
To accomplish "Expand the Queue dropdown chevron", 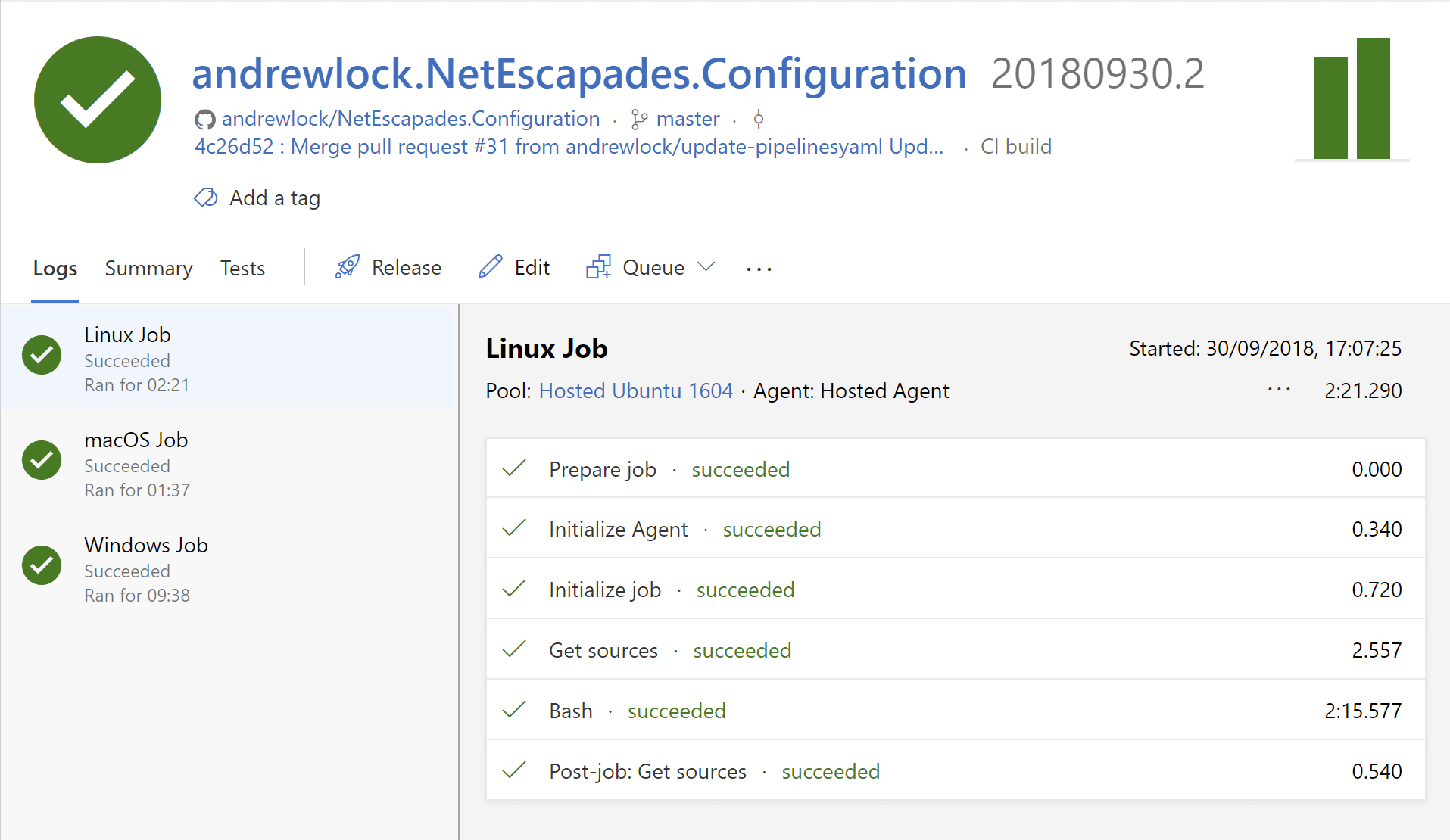I will pyautogui.click(x=706, y=267).
